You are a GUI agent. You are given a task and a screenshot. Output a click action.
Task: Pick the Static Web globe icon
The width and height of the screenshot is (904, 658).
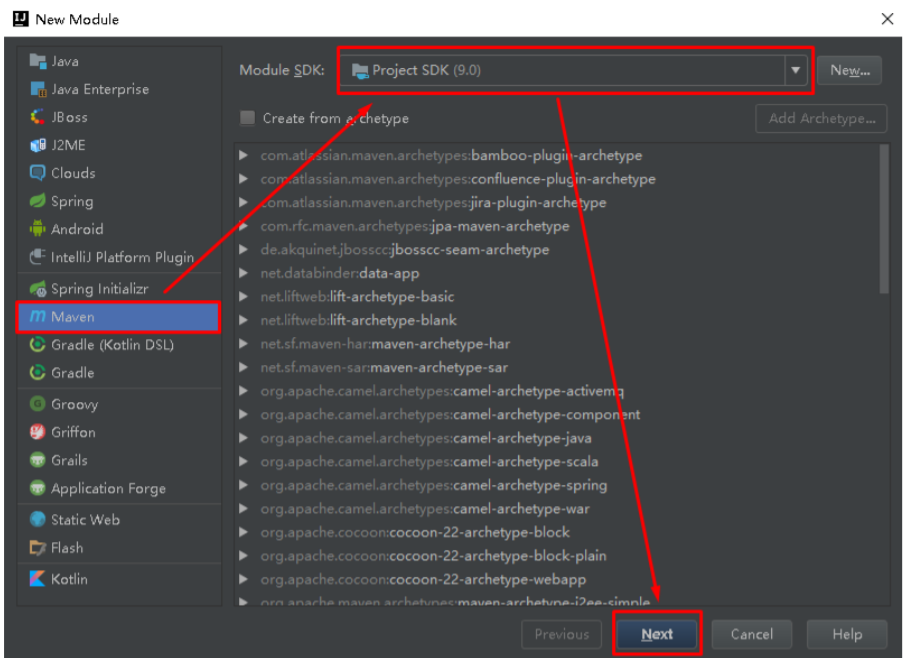pyautogui.click(x=37, y=520)
